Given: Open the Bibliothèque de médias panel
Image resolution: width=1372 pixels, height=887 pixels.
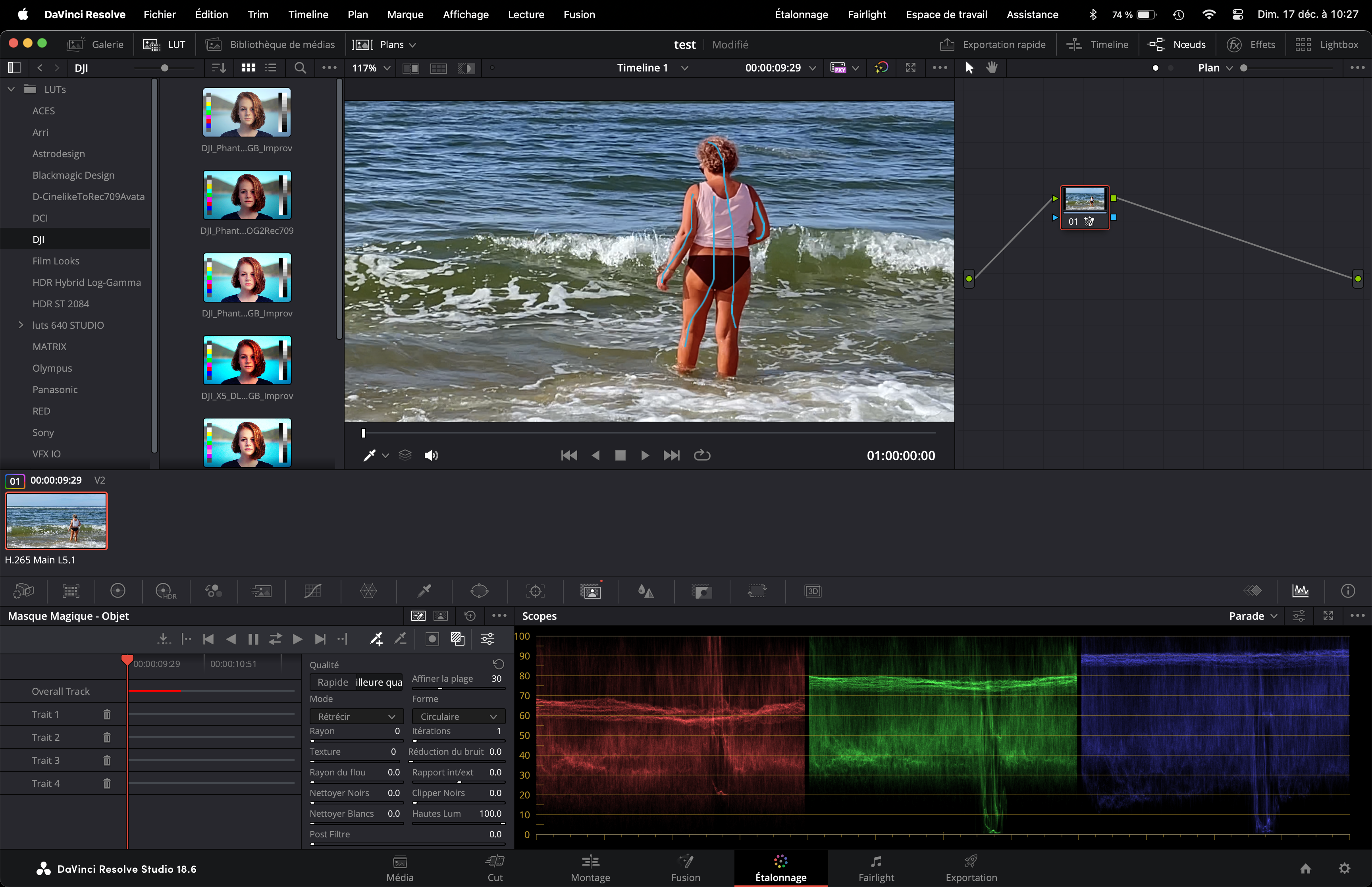Looking at the screenshot, I should (x=271, y=44).
